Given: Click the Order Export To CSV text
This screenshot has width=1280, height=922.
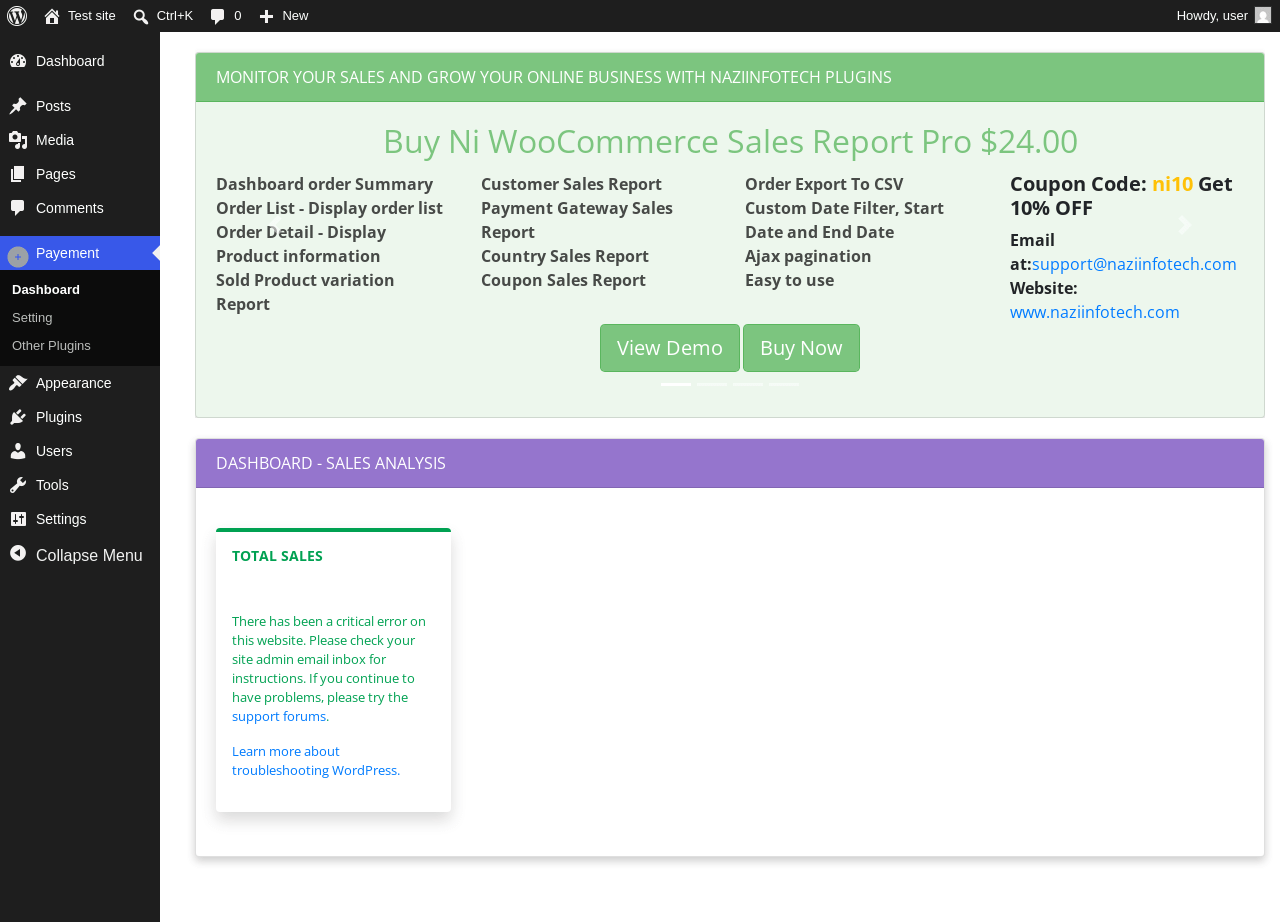Looking at the screenshot, I should [824, 184].
